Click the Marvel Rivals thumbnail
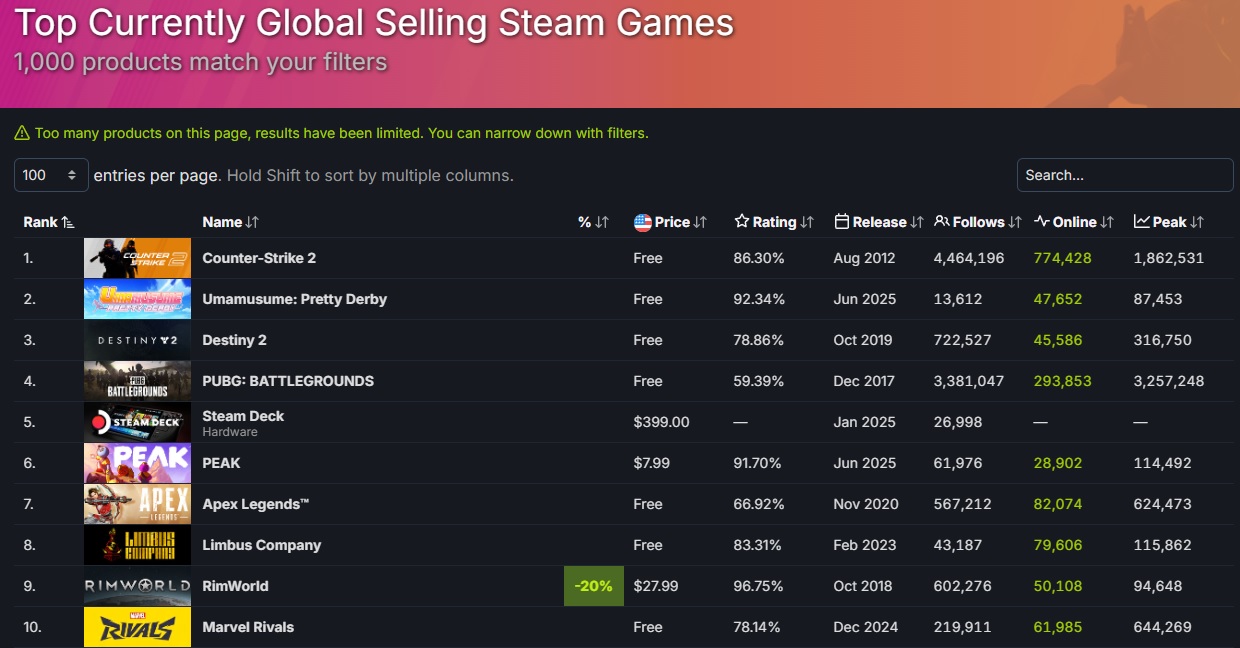The width and height of the screenshot is (1240, 648). coord(137,627)
